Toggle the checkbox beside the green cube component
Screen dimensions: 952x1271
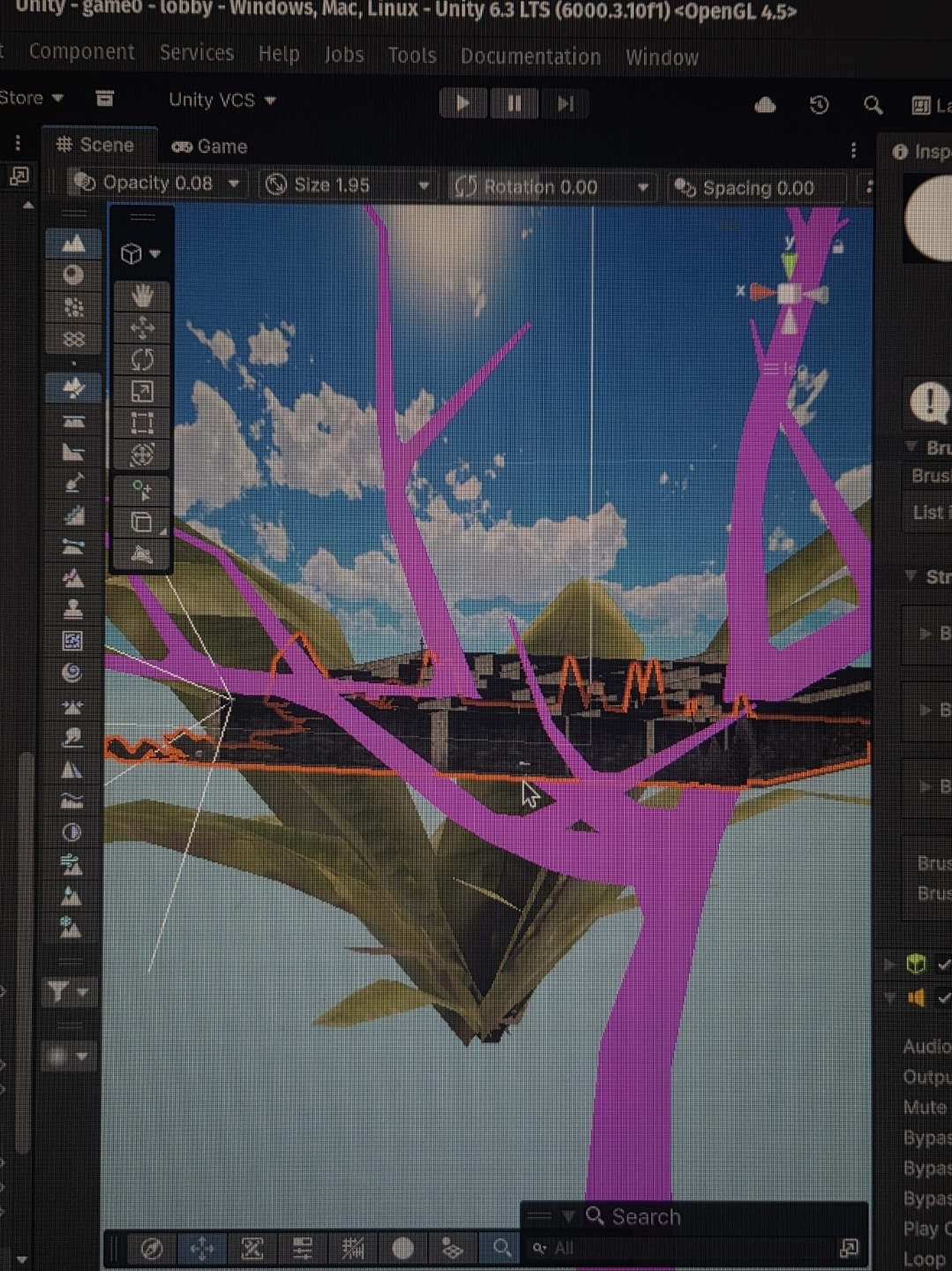944,965
